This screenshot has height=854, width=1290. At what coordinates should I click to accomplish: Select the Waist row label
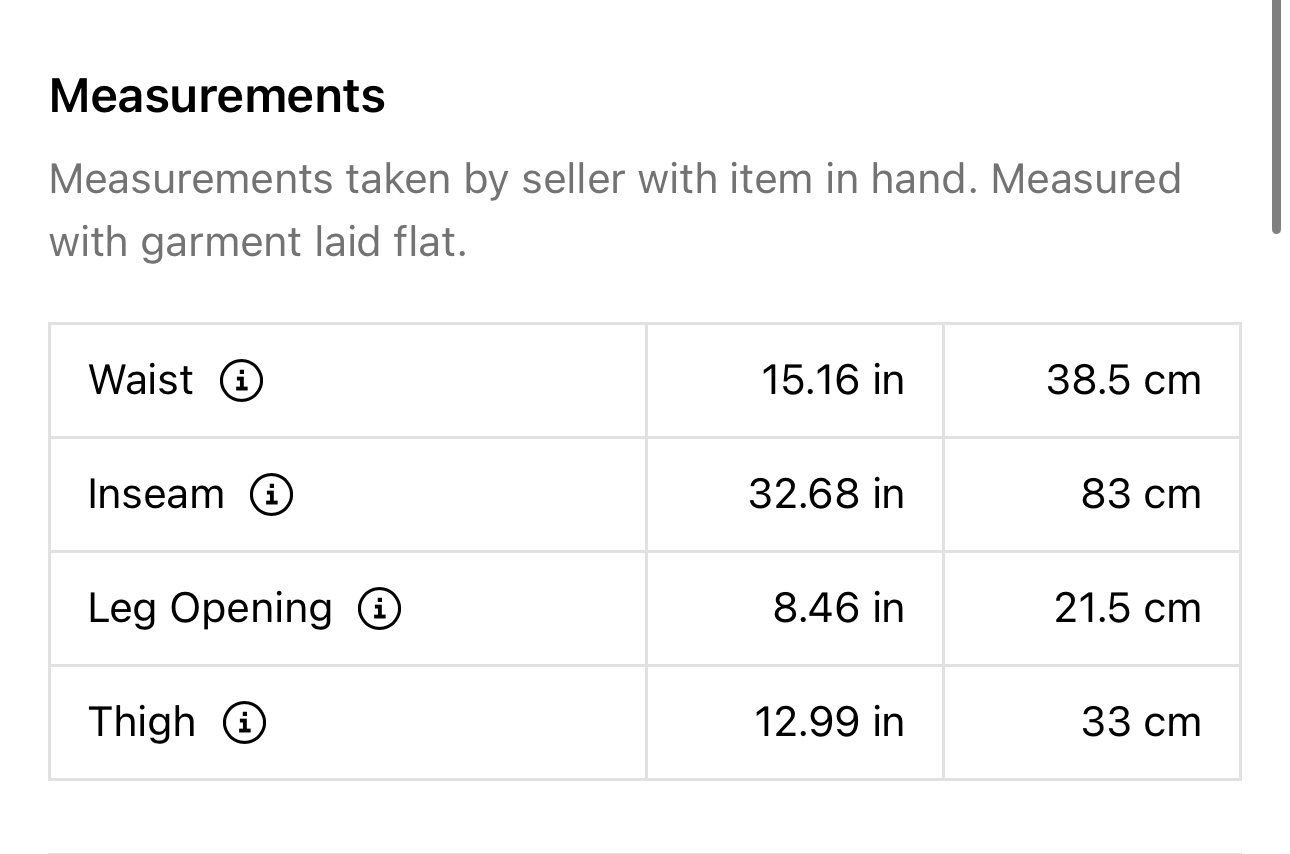coord(141,381)
